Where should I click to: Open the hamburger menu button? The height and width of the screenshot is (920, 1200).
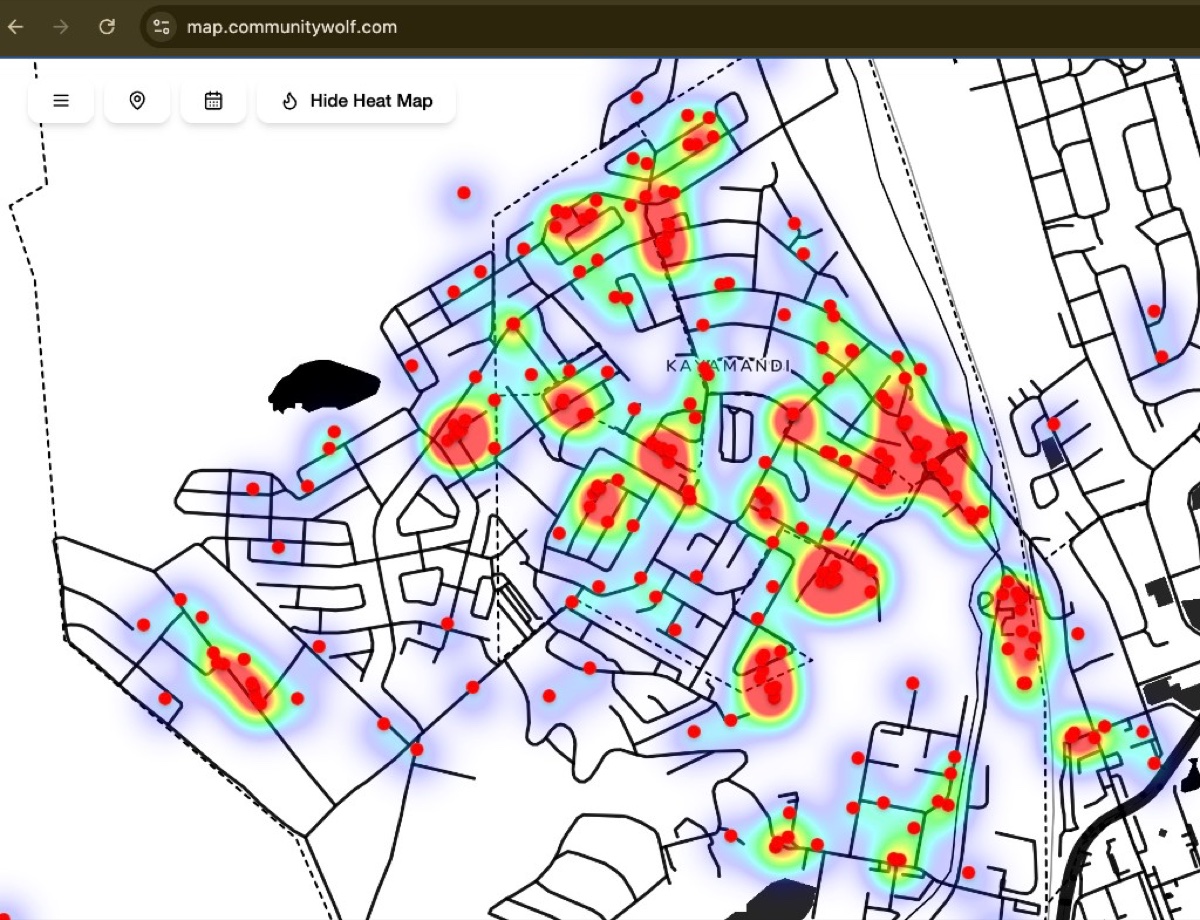(x=61, y=101)
